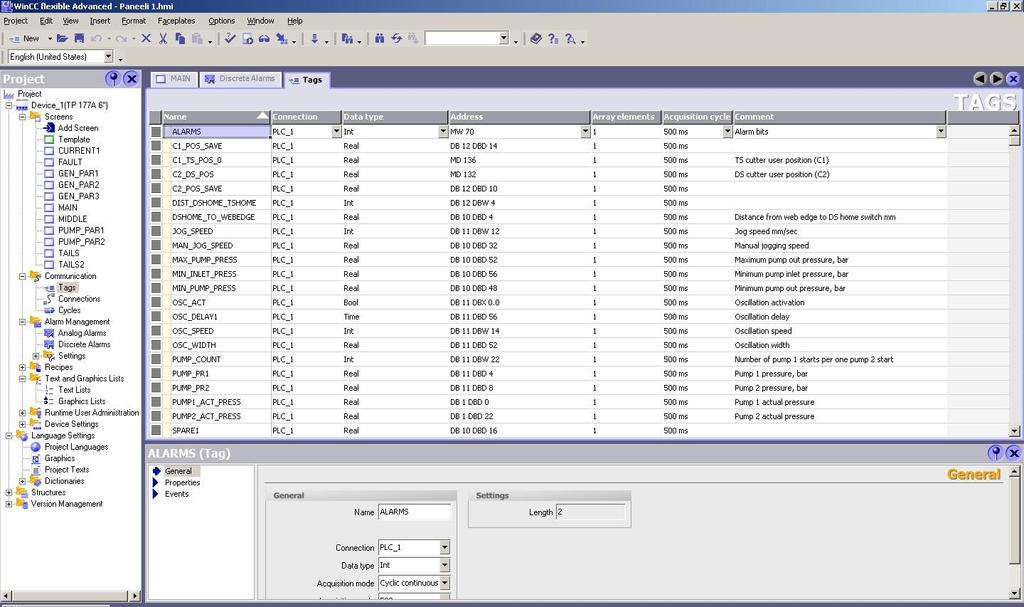Screen dimensions: 1024x607
Task: Open the Options menu
Action: (x=221, y=21)
